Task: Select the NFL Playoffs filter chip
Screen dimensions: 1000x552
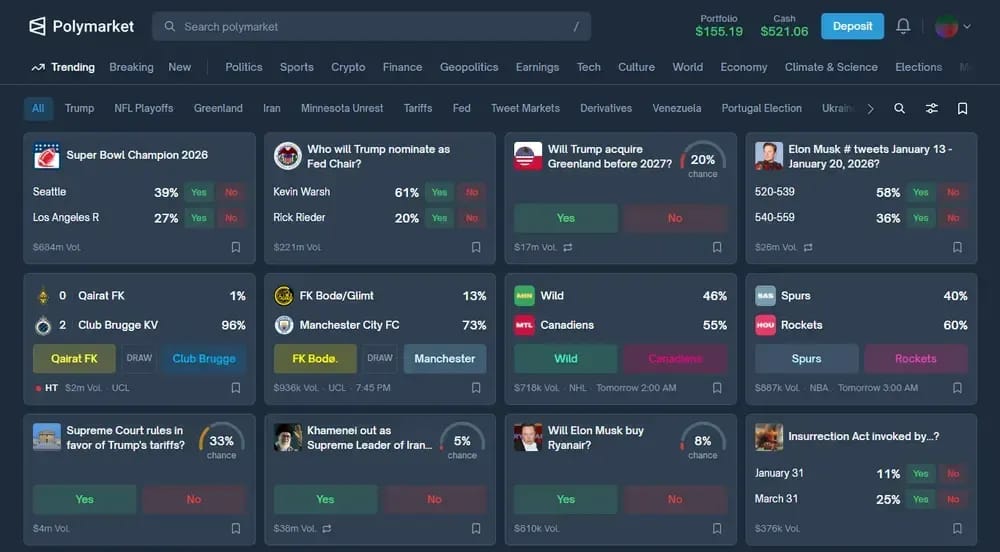Action: [x=143, y=108]
